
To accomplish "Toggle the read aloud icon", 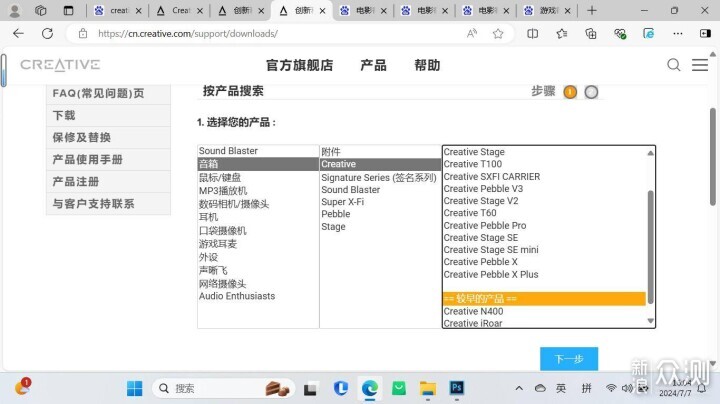I will pos(472,34).
